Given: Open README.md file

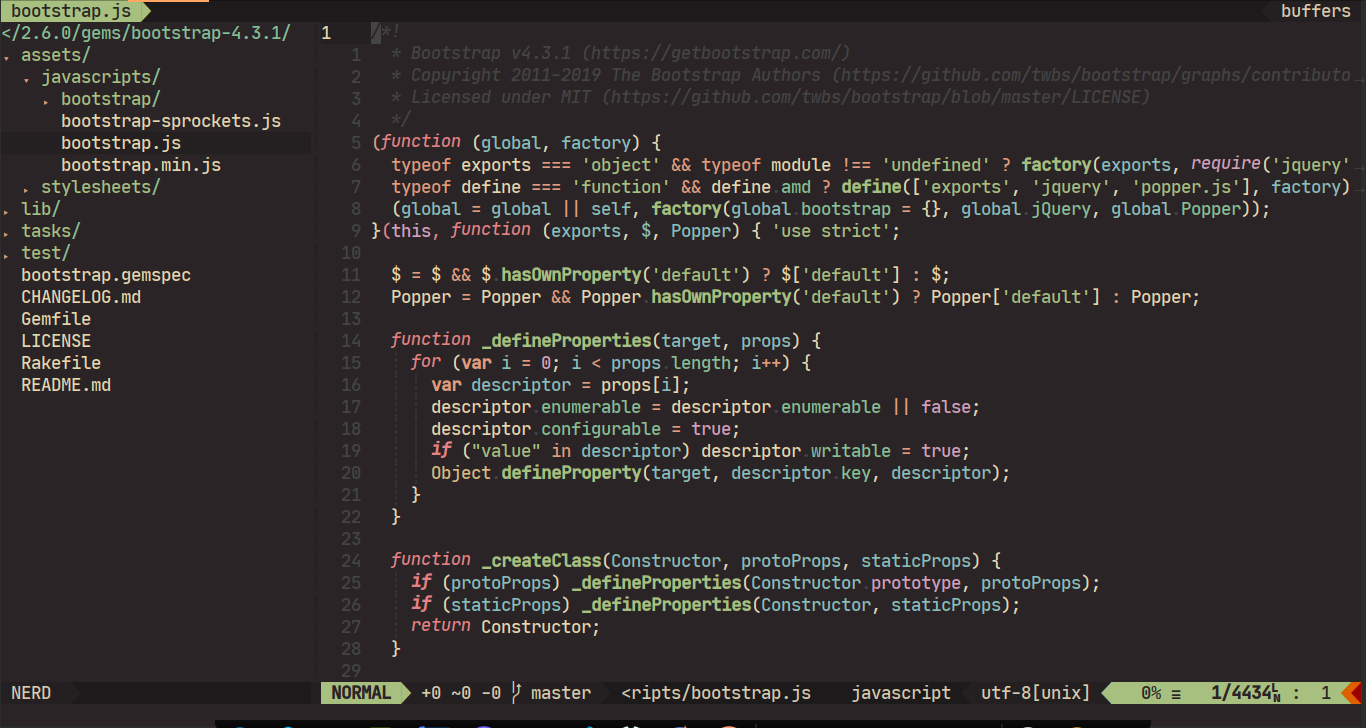Looking at the screenshot, I should (66, 385).
